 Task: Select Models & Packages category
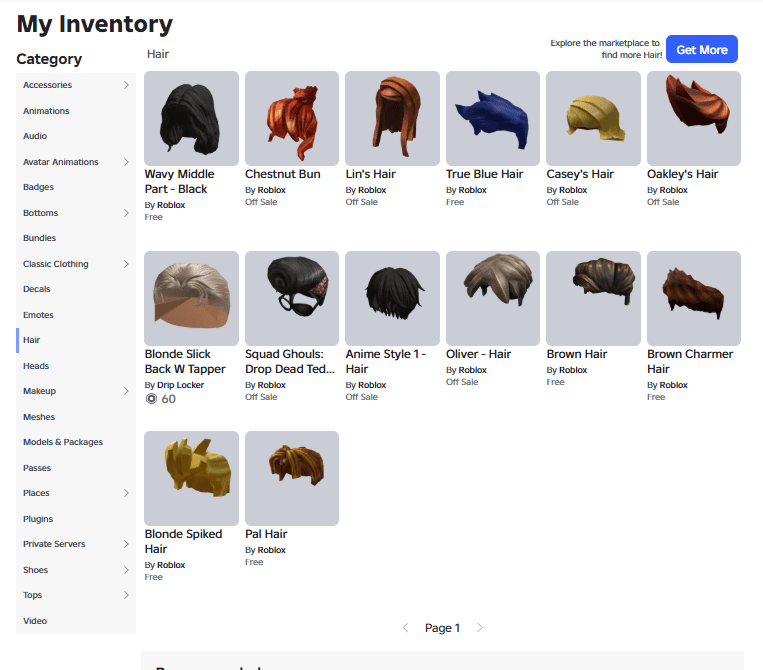point(76,442)
